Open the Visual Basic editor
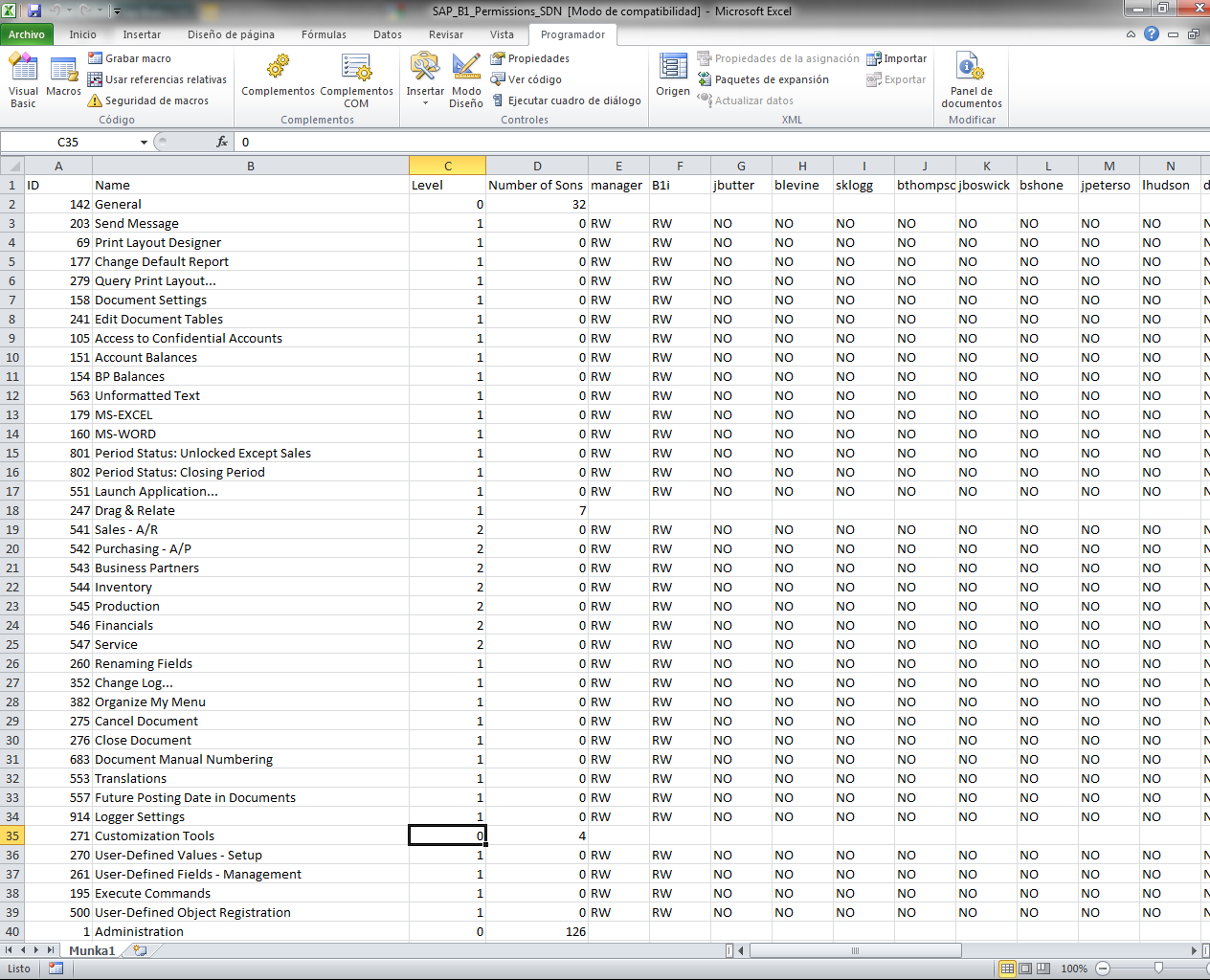Image resolution: width=1210 pixels, height=980 pixels. [23, 81]
